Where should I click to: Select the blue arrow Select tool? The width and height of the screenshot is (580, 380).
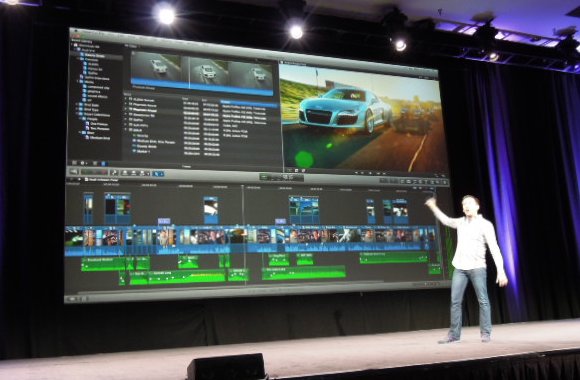pyautogui.click(x=158, y=174)
